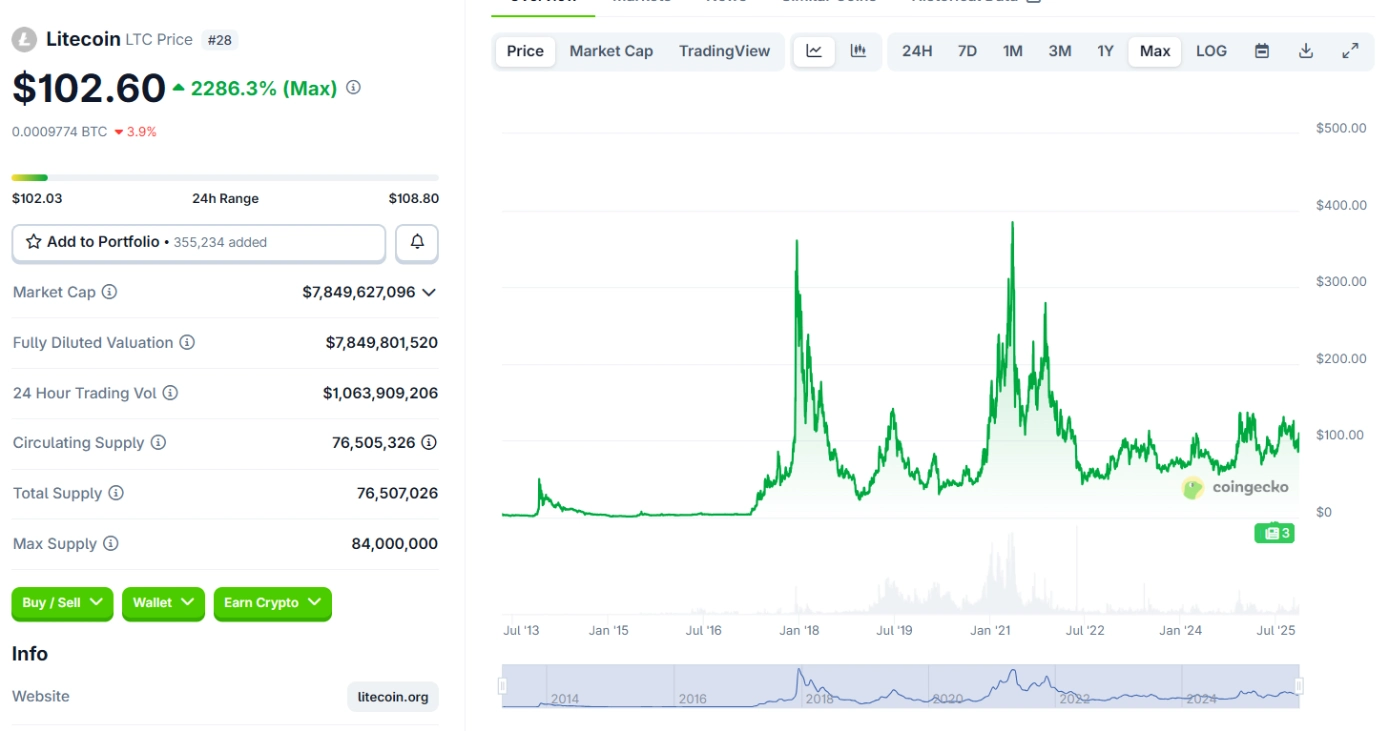
Task: Click the price alert bell icon
Action: [x=417, y=242]
